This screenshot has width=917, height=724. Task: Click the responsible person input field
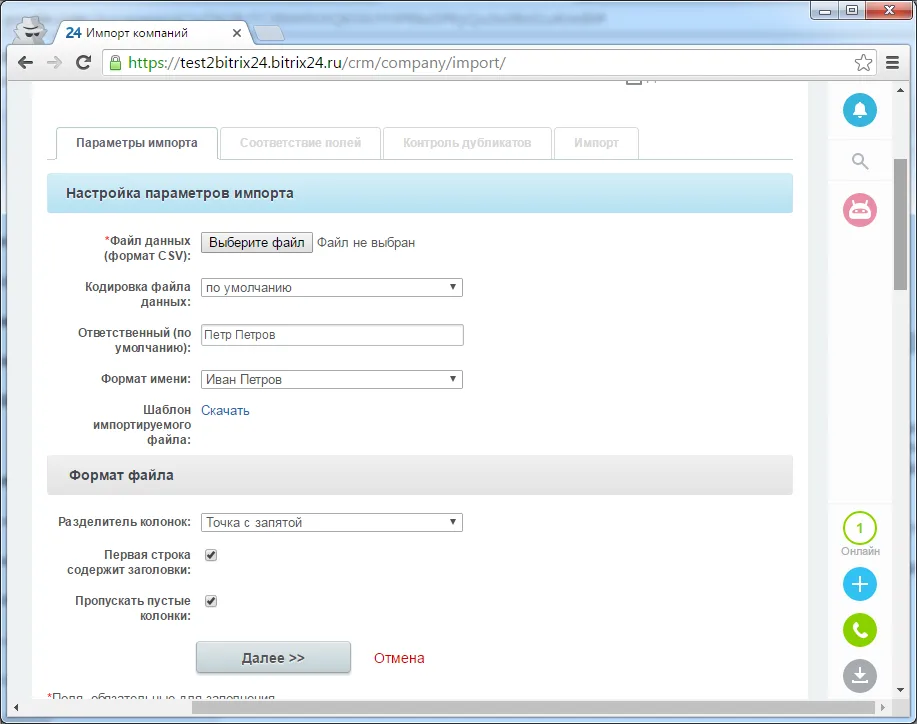pyautogui.click(x=331, y=335)
